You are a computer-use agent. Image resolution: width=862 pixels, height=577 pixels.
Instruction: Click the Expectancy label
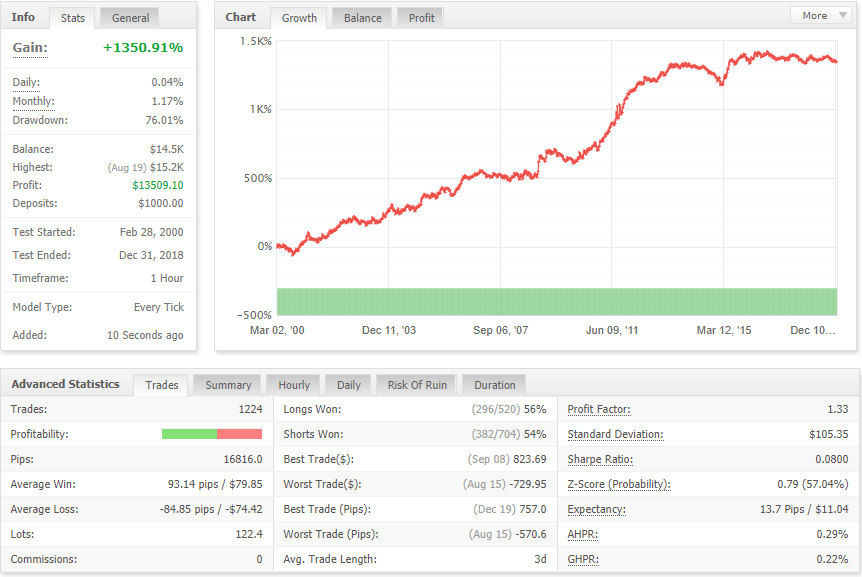(x=596, y=509)
